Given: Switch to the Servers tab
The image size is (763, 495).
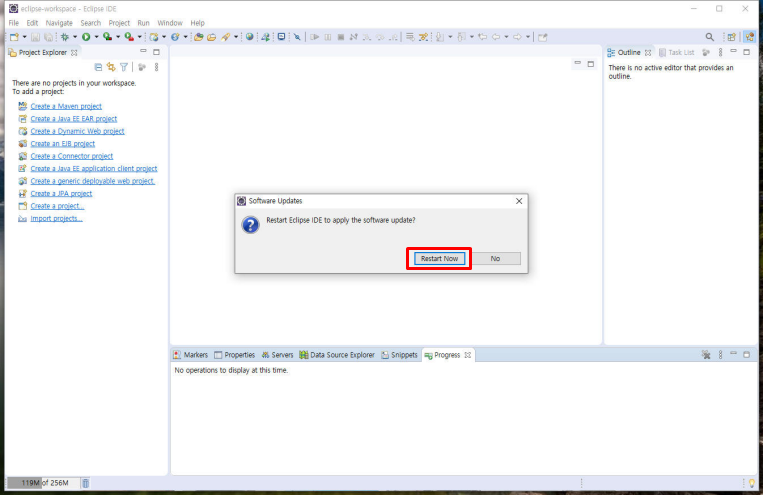Looking at the screenshot, I should click(x=277, y=355).
